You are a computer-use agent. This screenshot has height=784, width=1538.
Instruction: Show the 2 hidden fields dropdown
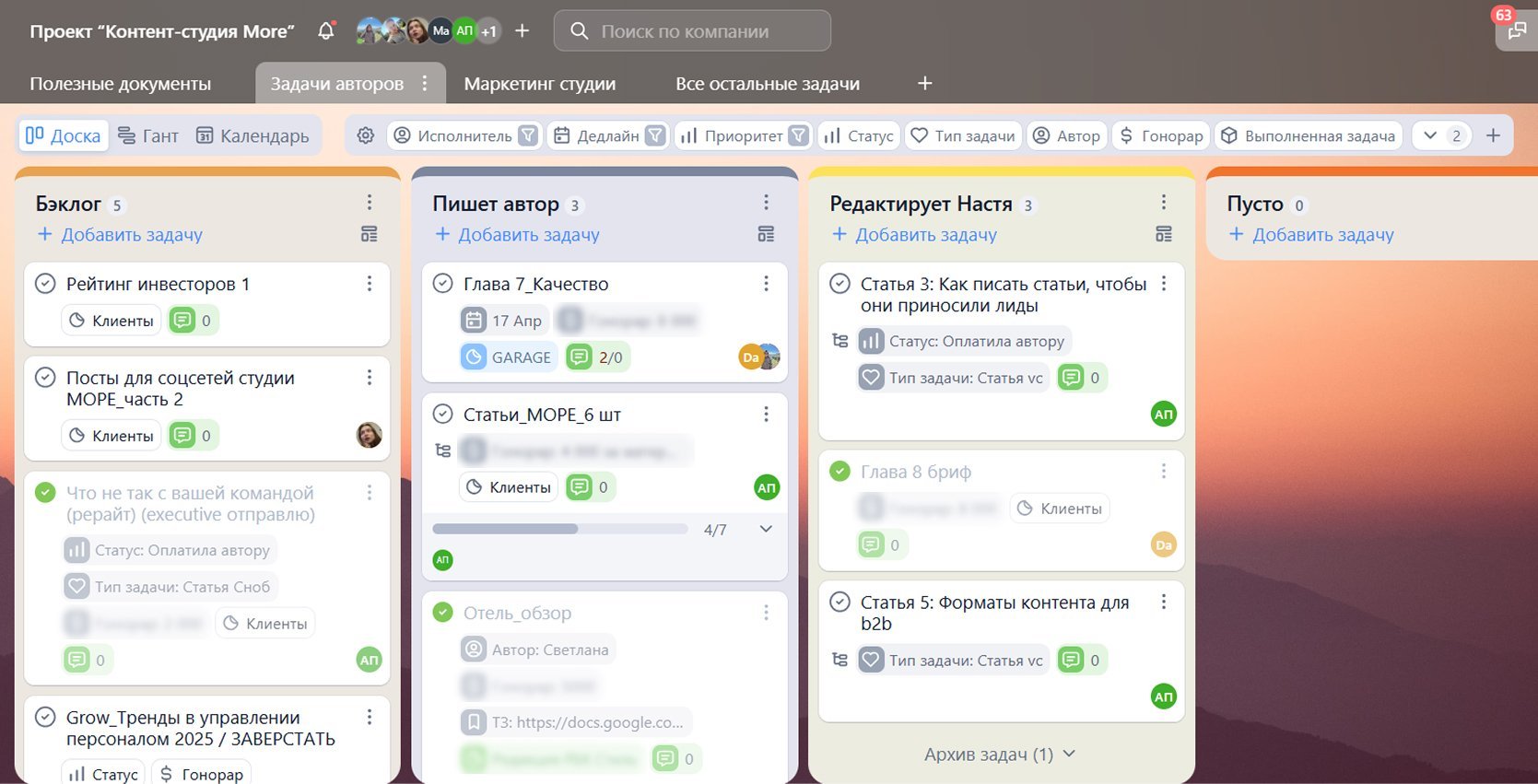pos(1442,135)
